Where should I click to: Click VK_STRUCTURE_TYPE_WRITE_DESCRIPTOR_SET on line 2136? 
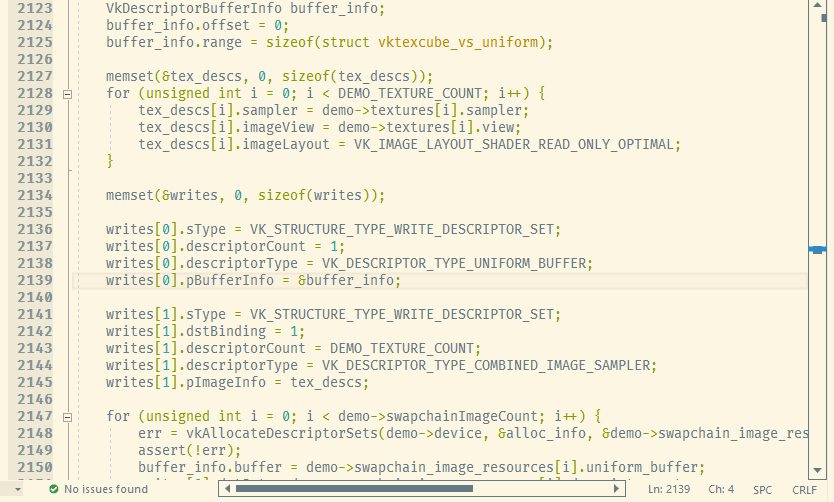click(x=402, y=230)
